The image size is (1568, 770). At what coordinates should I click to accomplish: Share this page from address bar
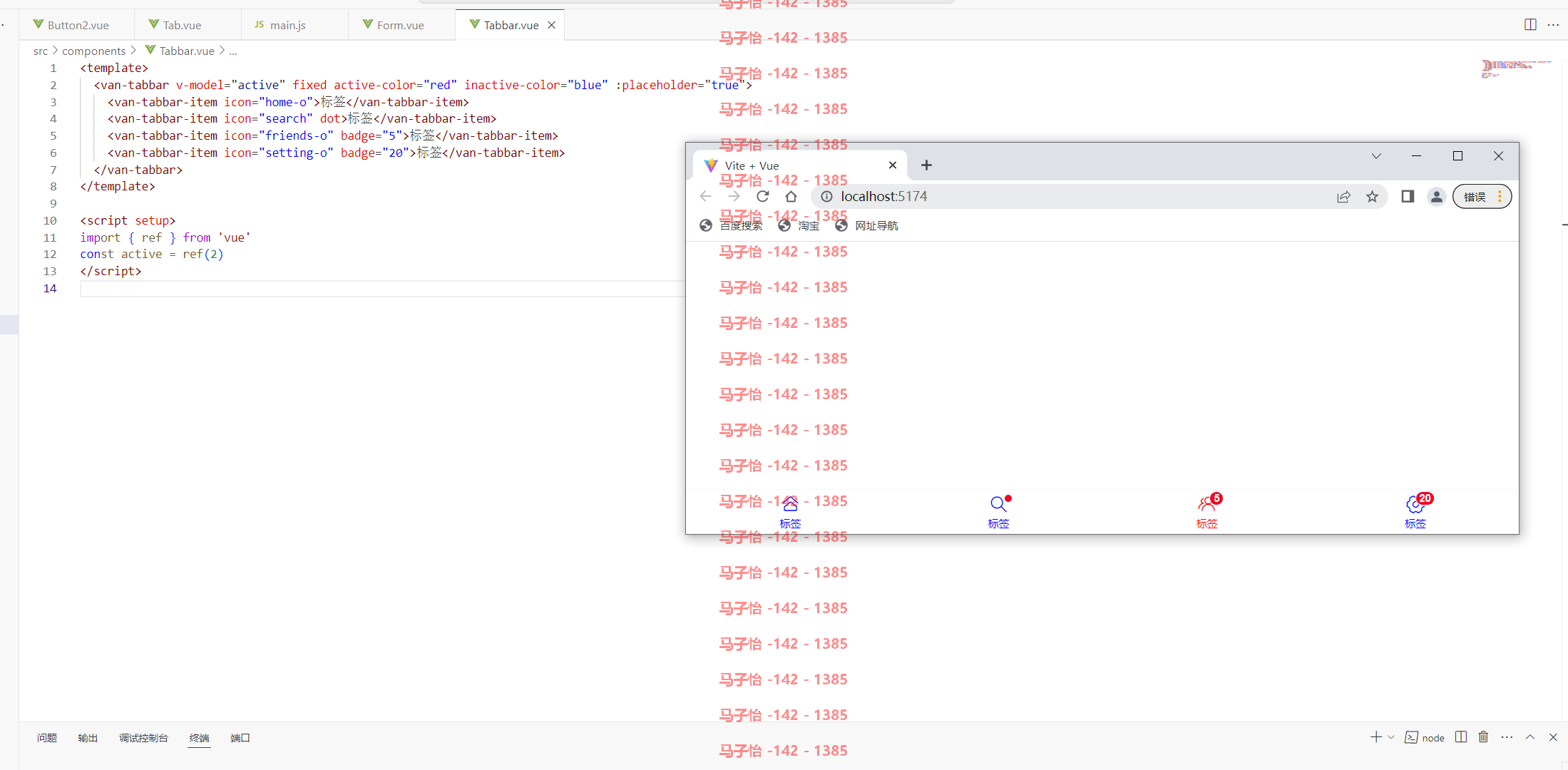[1343, 197]
